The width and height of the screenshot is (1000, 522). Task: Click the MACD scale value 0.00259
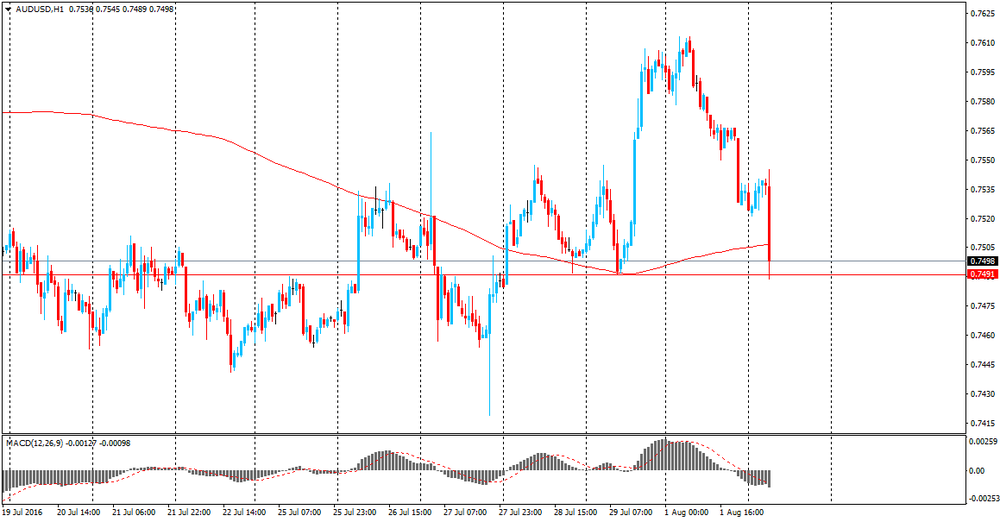point(982,441)
